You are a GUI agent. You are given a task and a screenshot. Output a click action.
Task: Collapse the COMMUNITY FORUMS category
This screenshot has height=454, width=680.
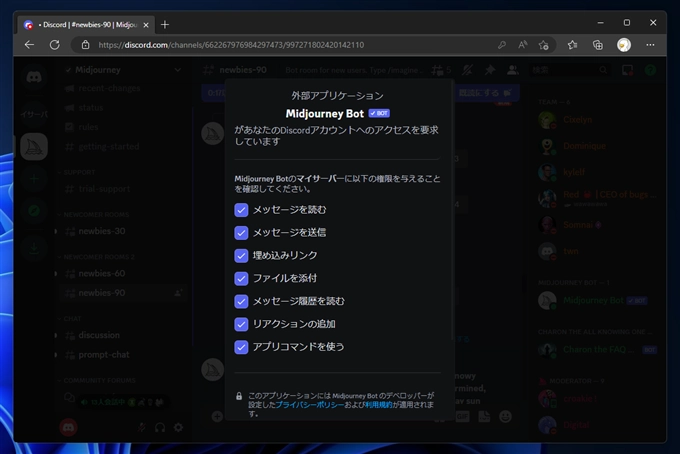[97, 380]
